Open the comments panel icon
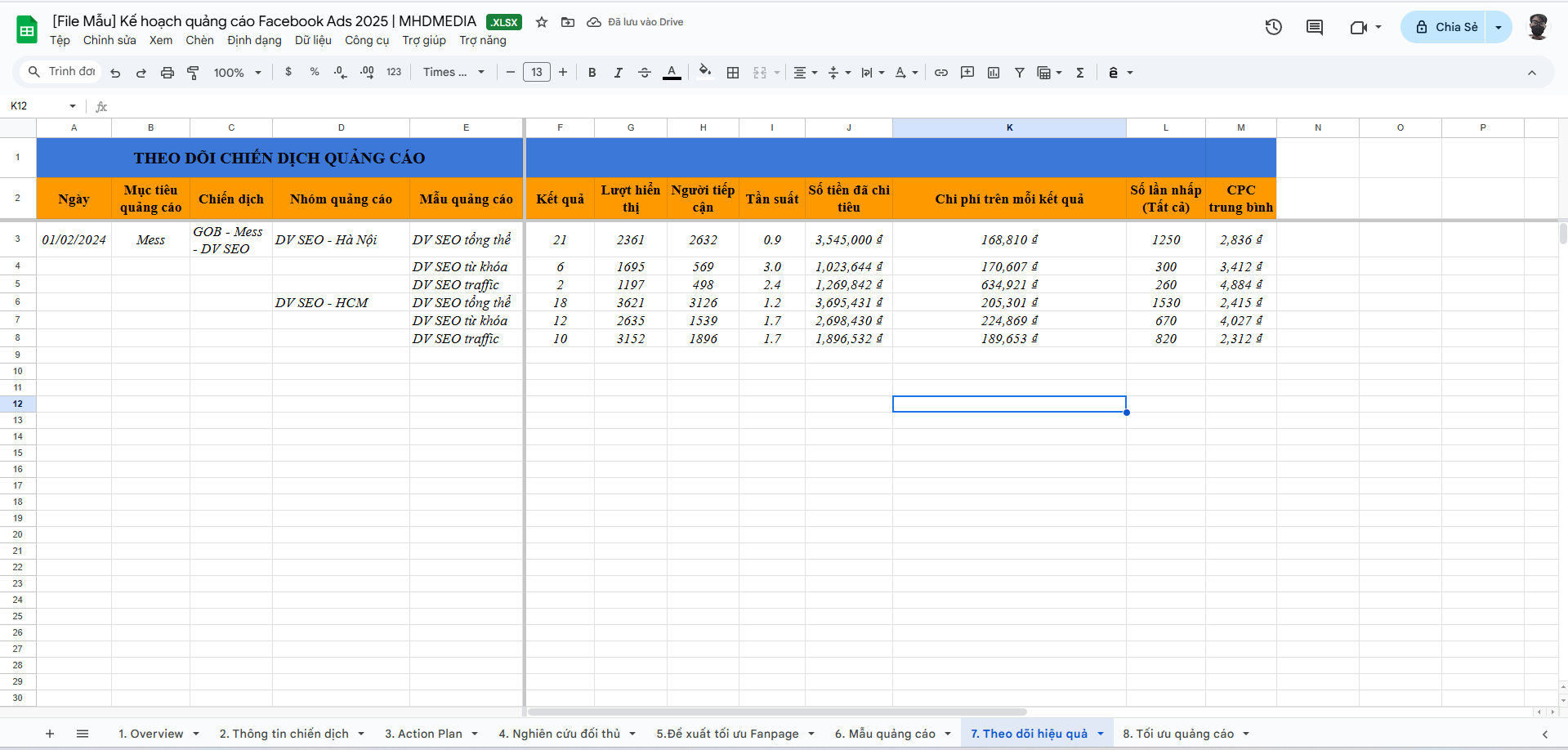 tap(1315, 27)
